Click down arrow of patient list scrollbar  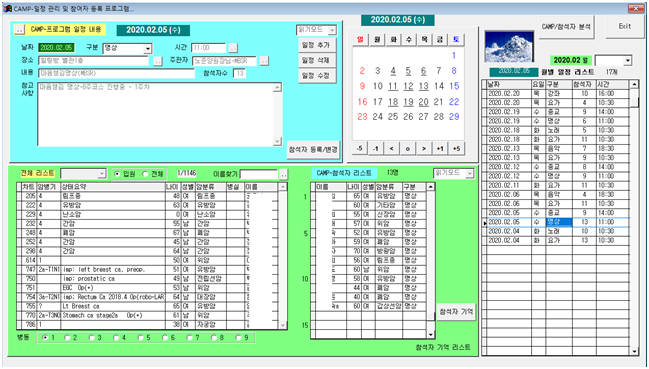click(283, 325)
